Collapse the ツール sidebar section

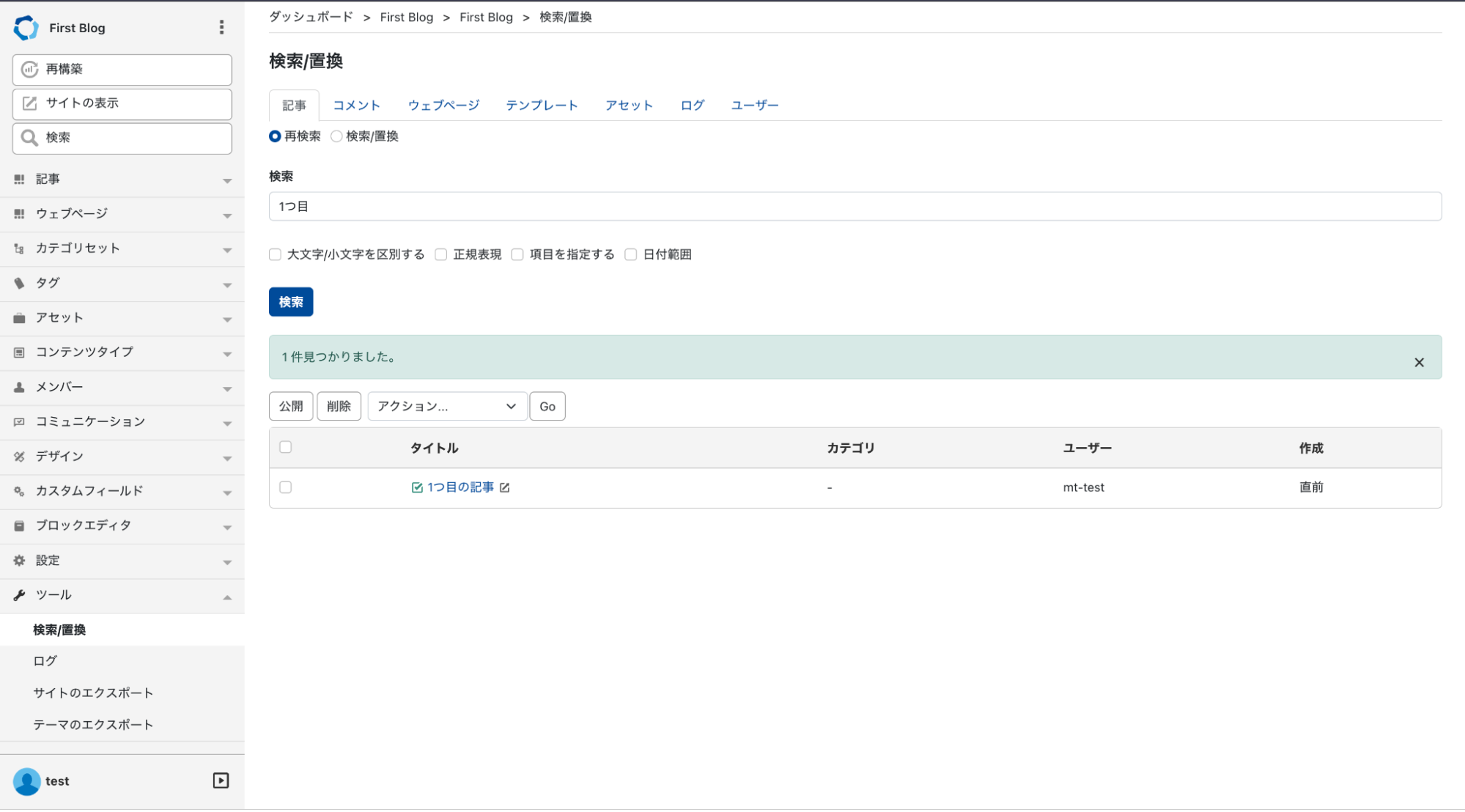tap(122, 595)
